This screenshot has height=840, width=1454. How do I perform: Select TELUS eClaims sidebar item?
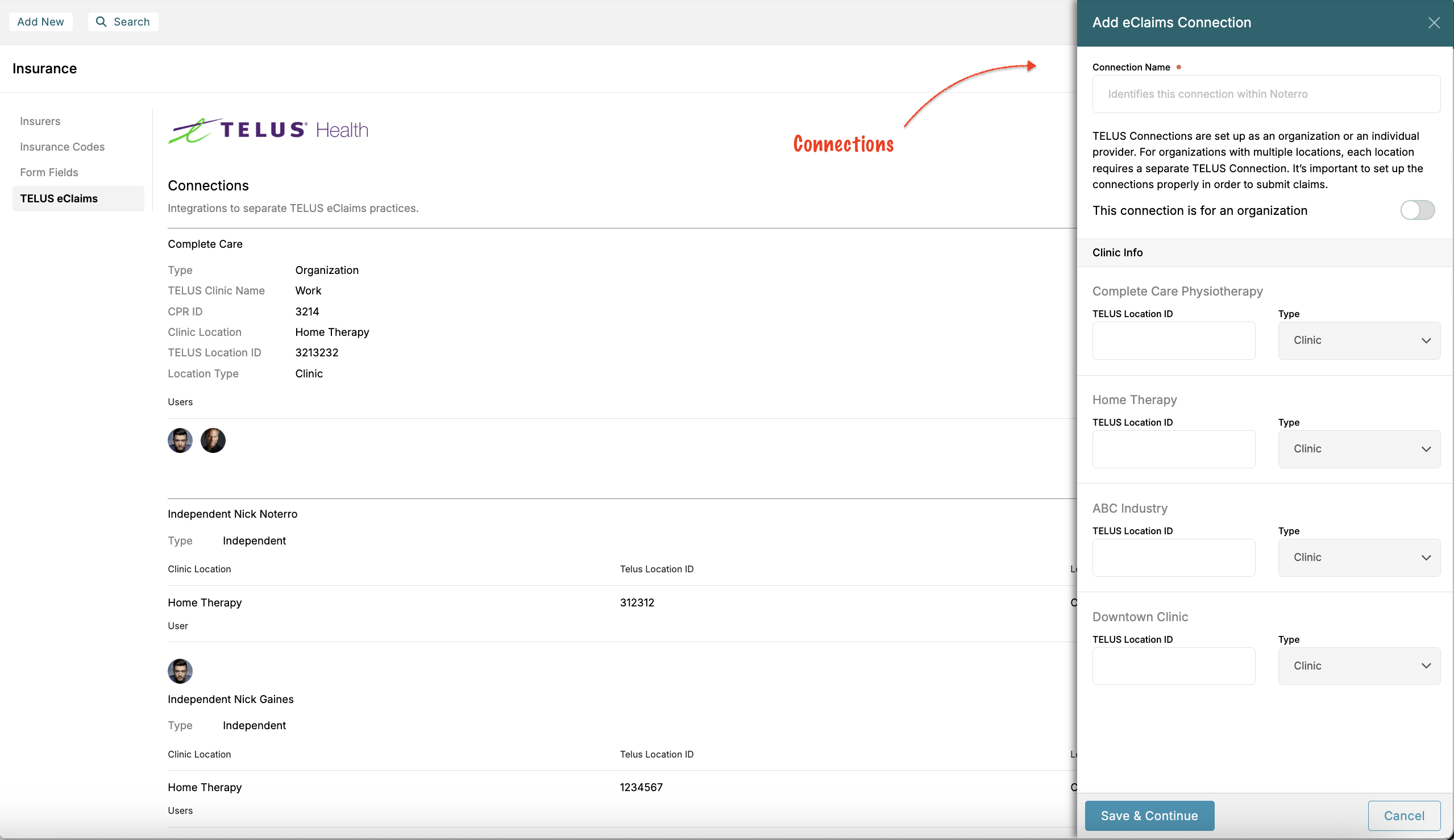tap(59, 198)
